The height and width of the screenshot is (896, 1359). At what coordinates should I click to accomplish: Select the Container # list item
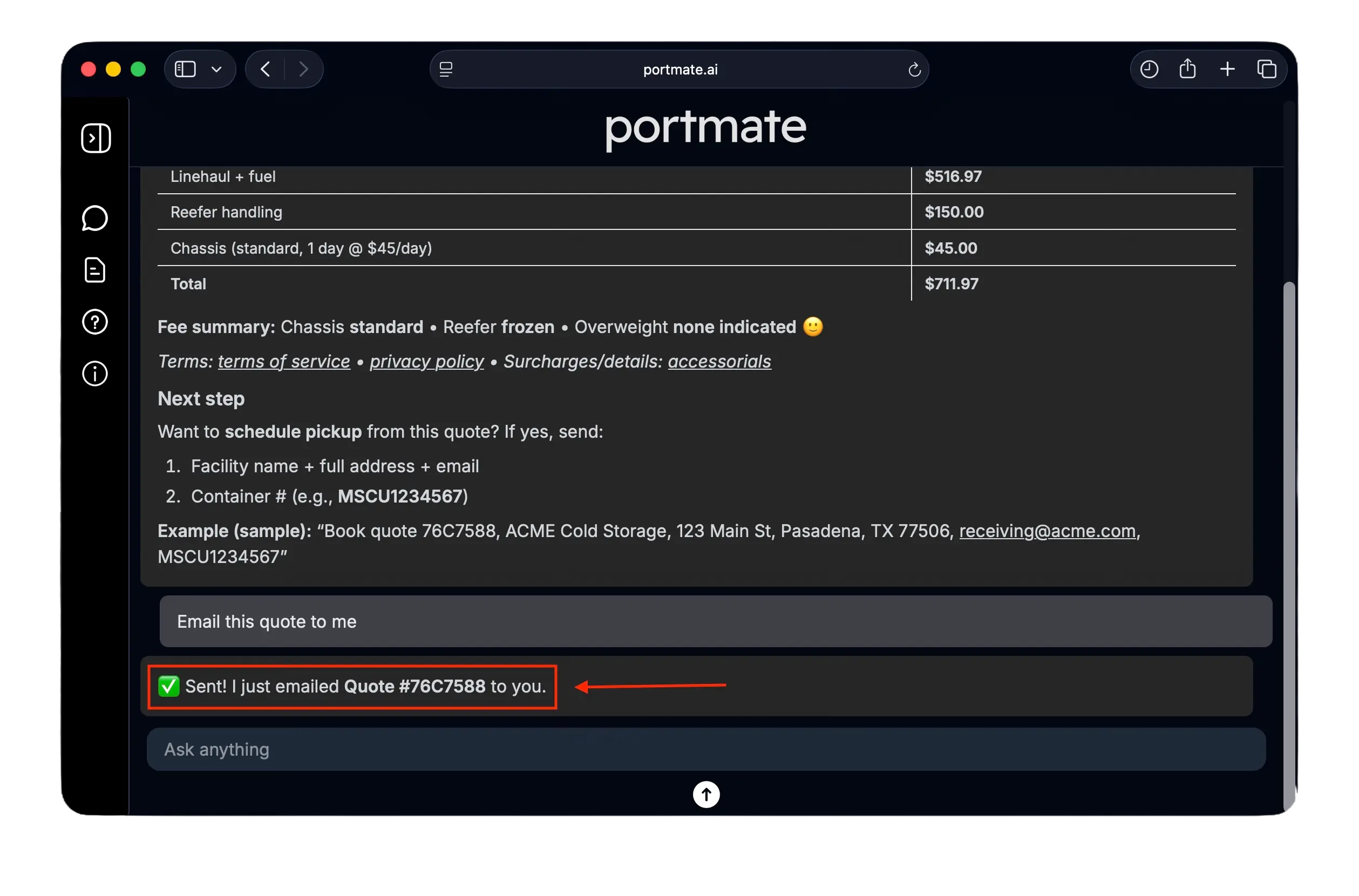click(330, 497)
